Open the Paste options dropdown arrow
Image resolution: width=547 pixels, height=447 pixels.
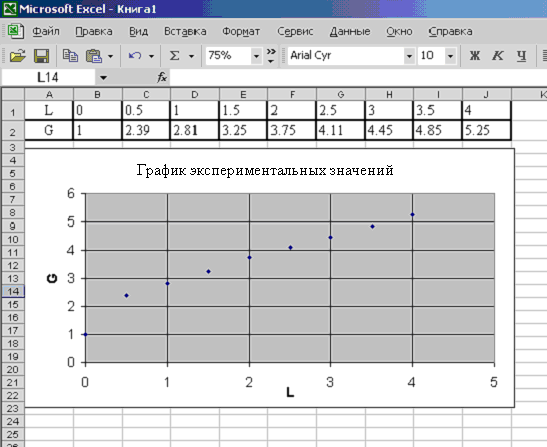(110, 56)
